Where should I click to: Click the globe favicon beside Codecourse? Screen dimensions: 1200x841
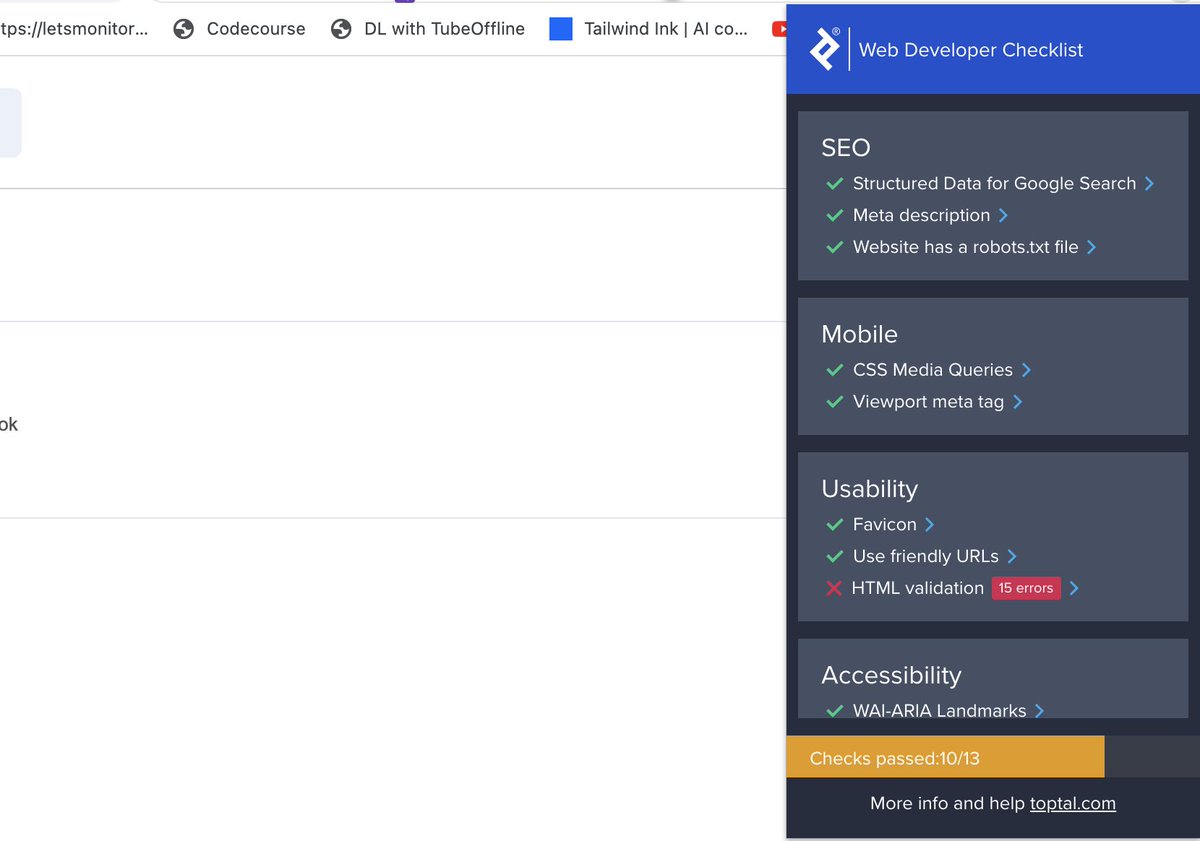(183, 29)
